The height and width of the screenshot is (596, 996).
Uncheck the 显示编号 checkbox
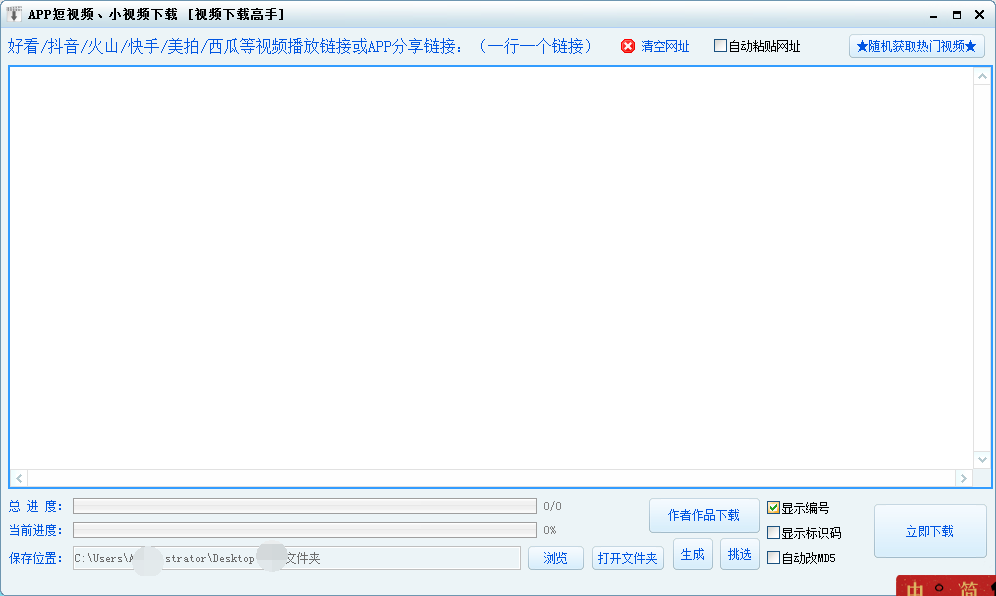click(773, 508)
